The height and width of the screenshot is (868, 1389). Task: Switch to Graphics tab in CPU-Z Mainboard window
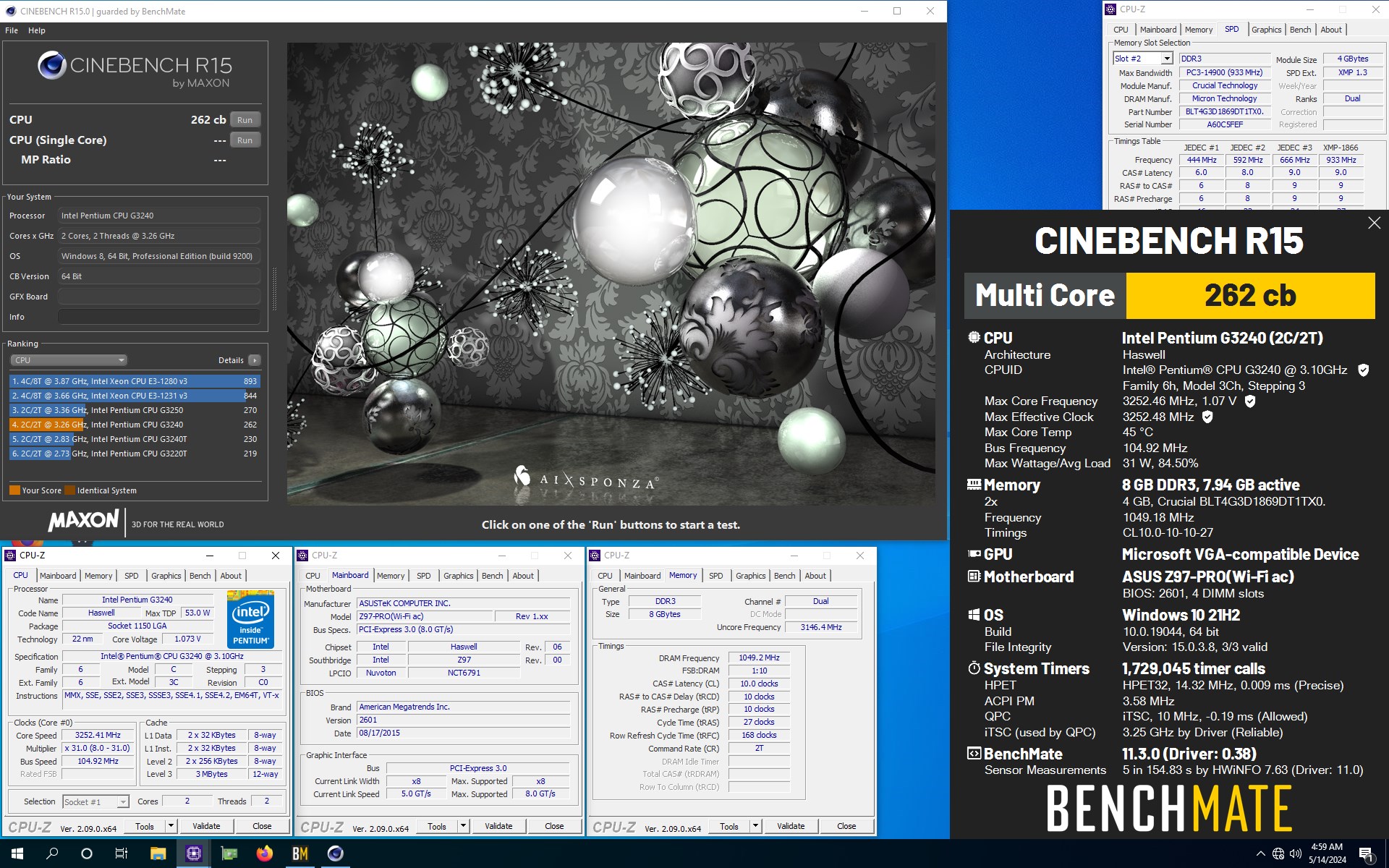pyautogui.click(x=459, y=576)
